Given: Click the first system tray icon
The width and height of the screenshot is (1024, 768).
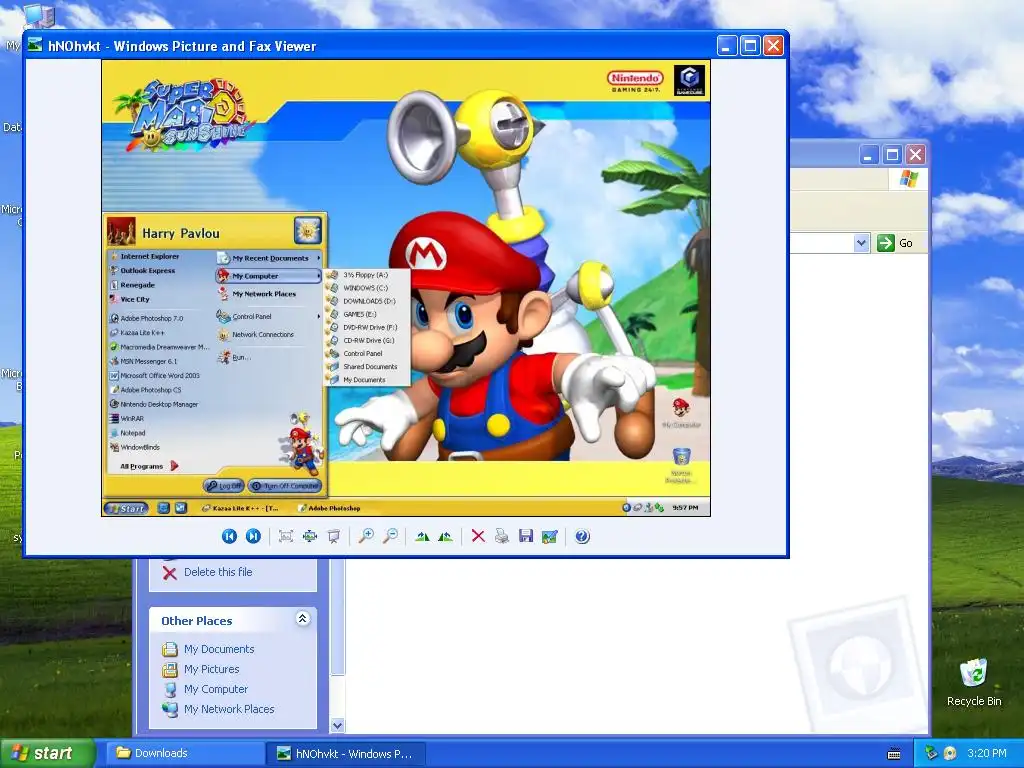Looking at the screenshot, I should tap(931, 753).
